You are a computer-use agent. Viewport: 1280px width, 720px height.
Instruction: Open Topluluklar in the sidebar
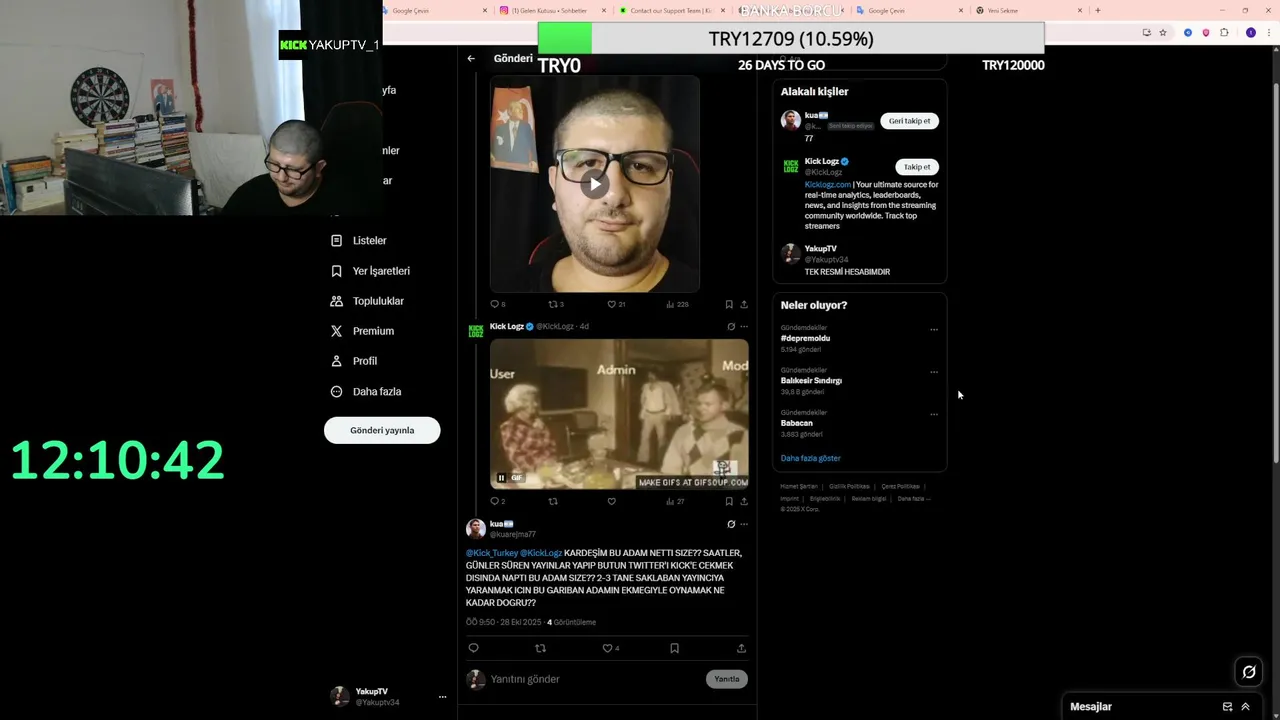pos(367,301)
